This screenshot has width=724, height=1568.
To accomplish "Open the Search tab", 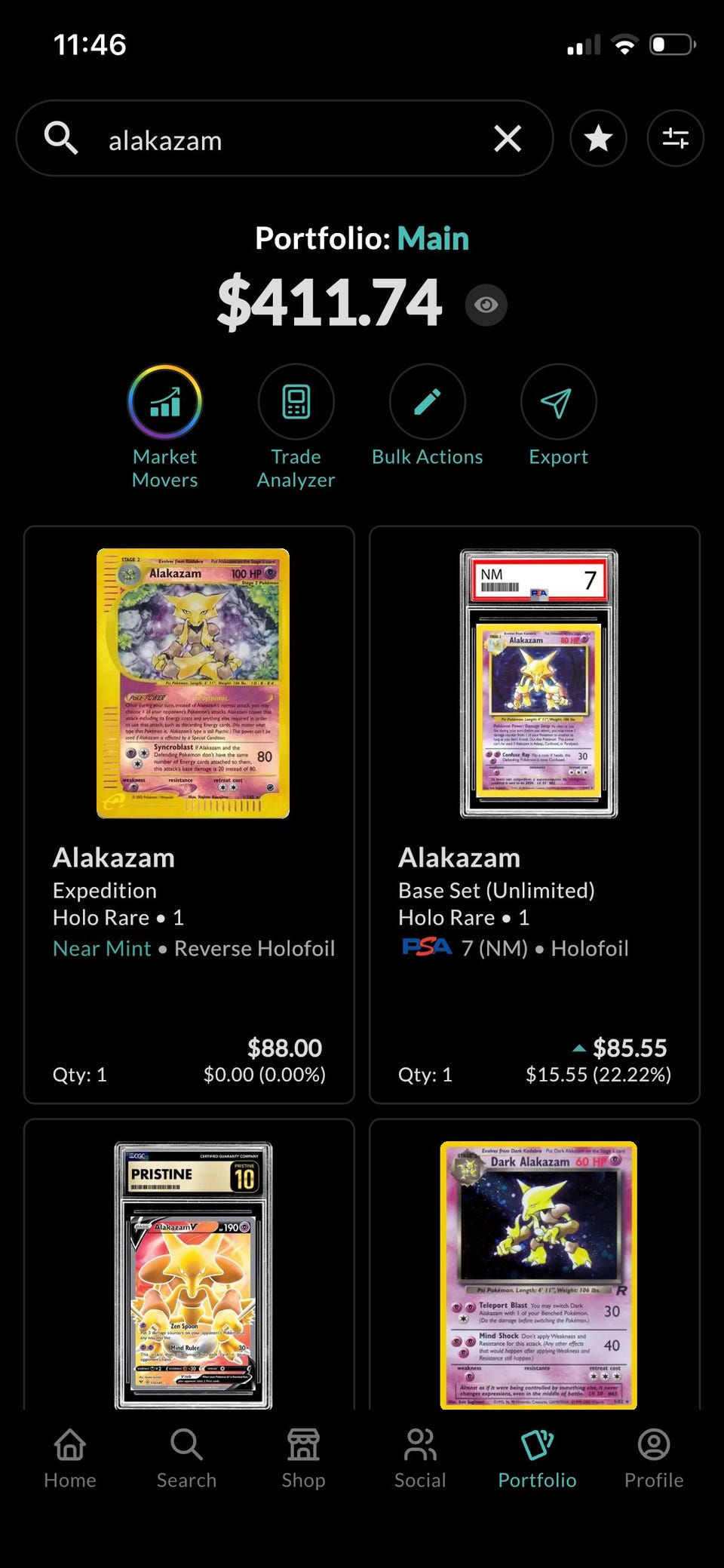I will click(186, 1459).
